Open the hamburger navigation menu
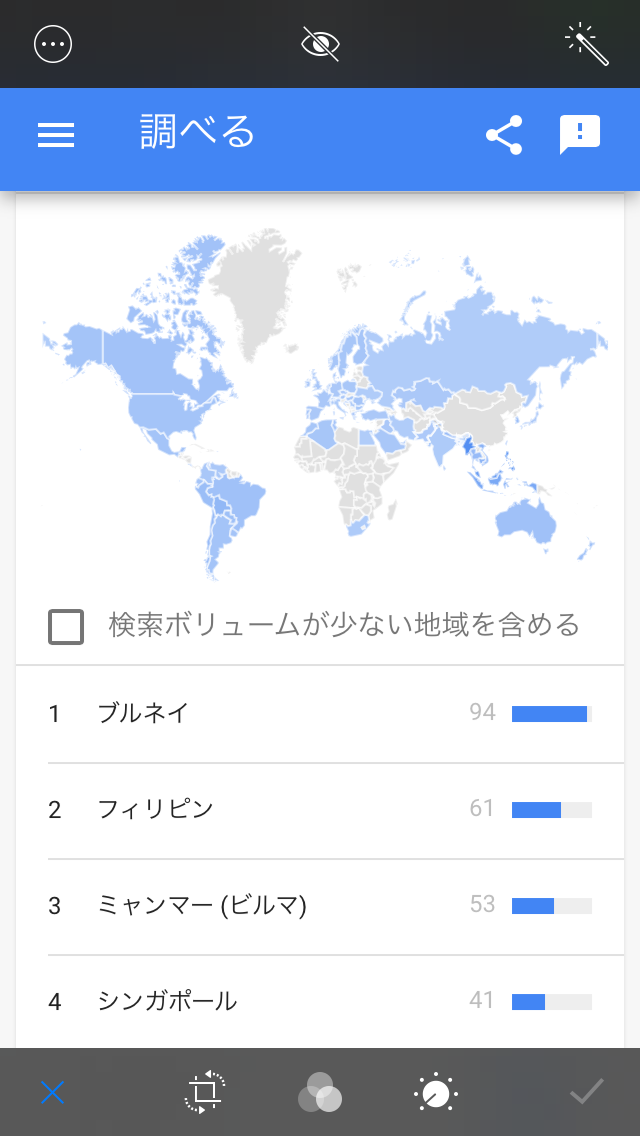The height and width of the screenshot is (1136, 640). pos(56,135)
